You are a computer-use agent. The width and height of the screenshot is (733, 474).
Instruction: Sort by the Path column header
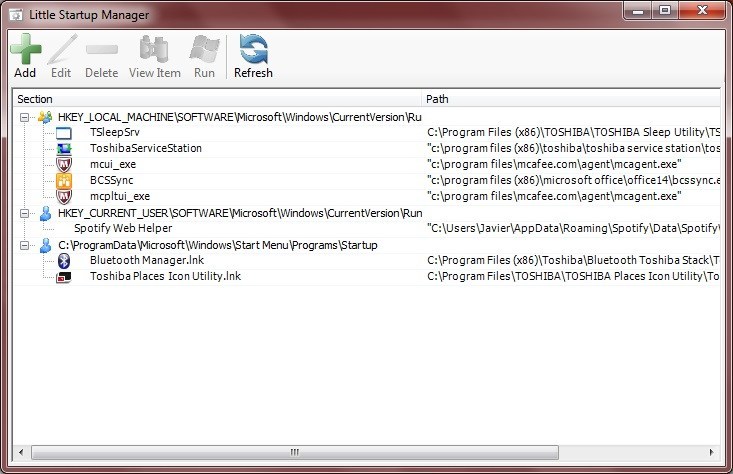coord(571,99)
